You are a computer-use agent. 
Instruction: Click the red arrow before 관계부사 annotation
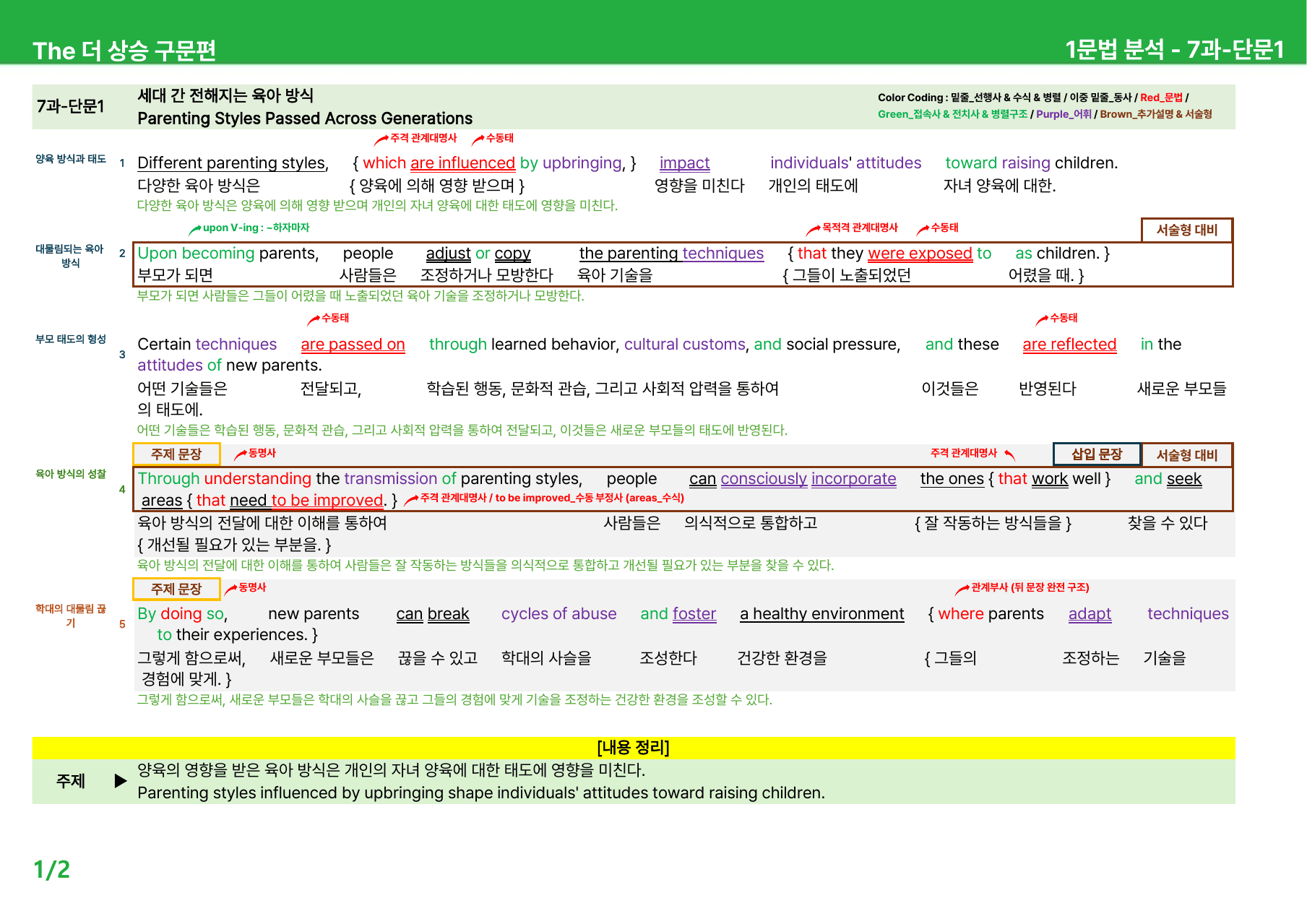(962, 590)
